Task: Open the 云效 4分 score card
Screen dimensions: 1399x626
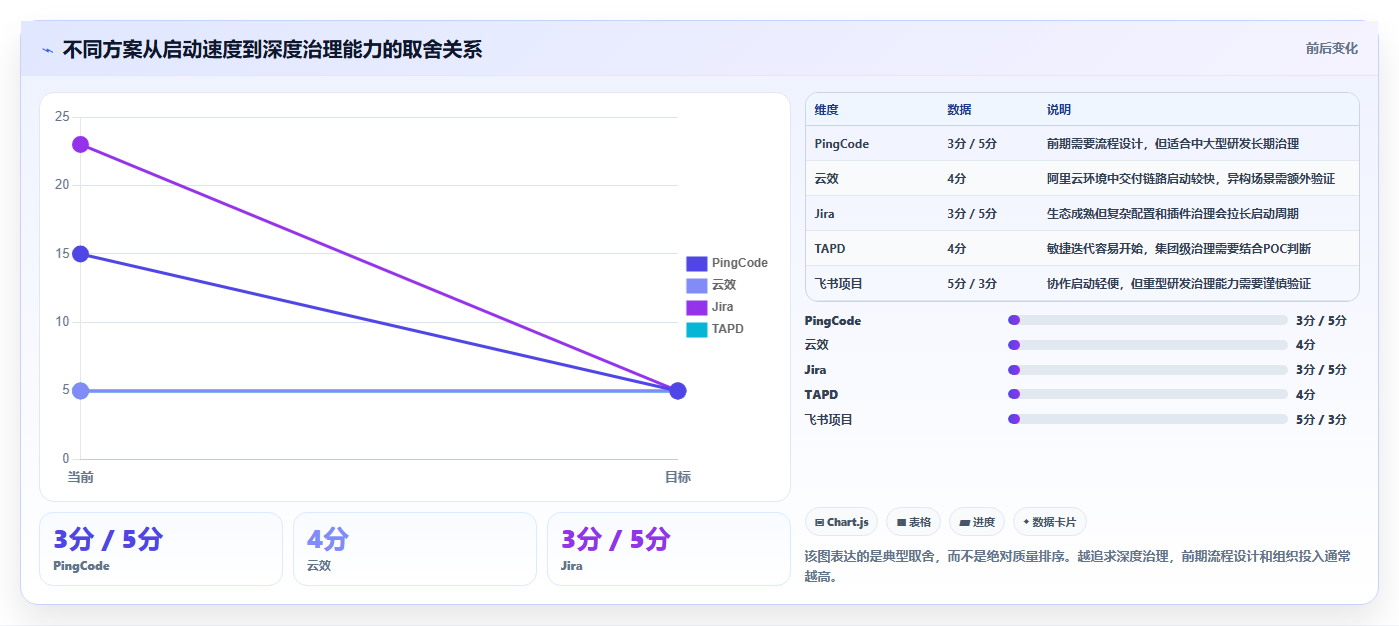Action: point(415,549)
